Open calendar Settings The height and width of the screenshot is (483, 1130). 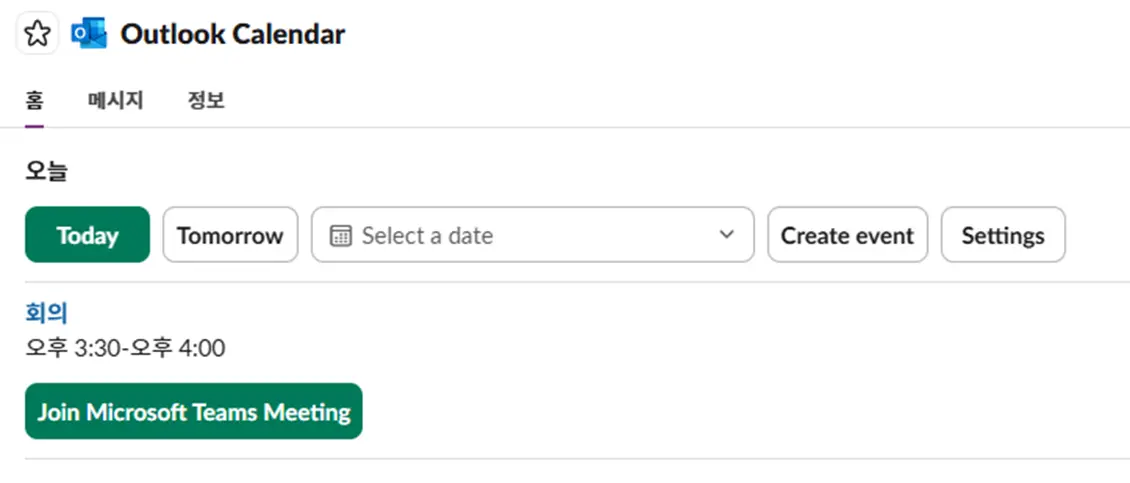coord(1003,235)
